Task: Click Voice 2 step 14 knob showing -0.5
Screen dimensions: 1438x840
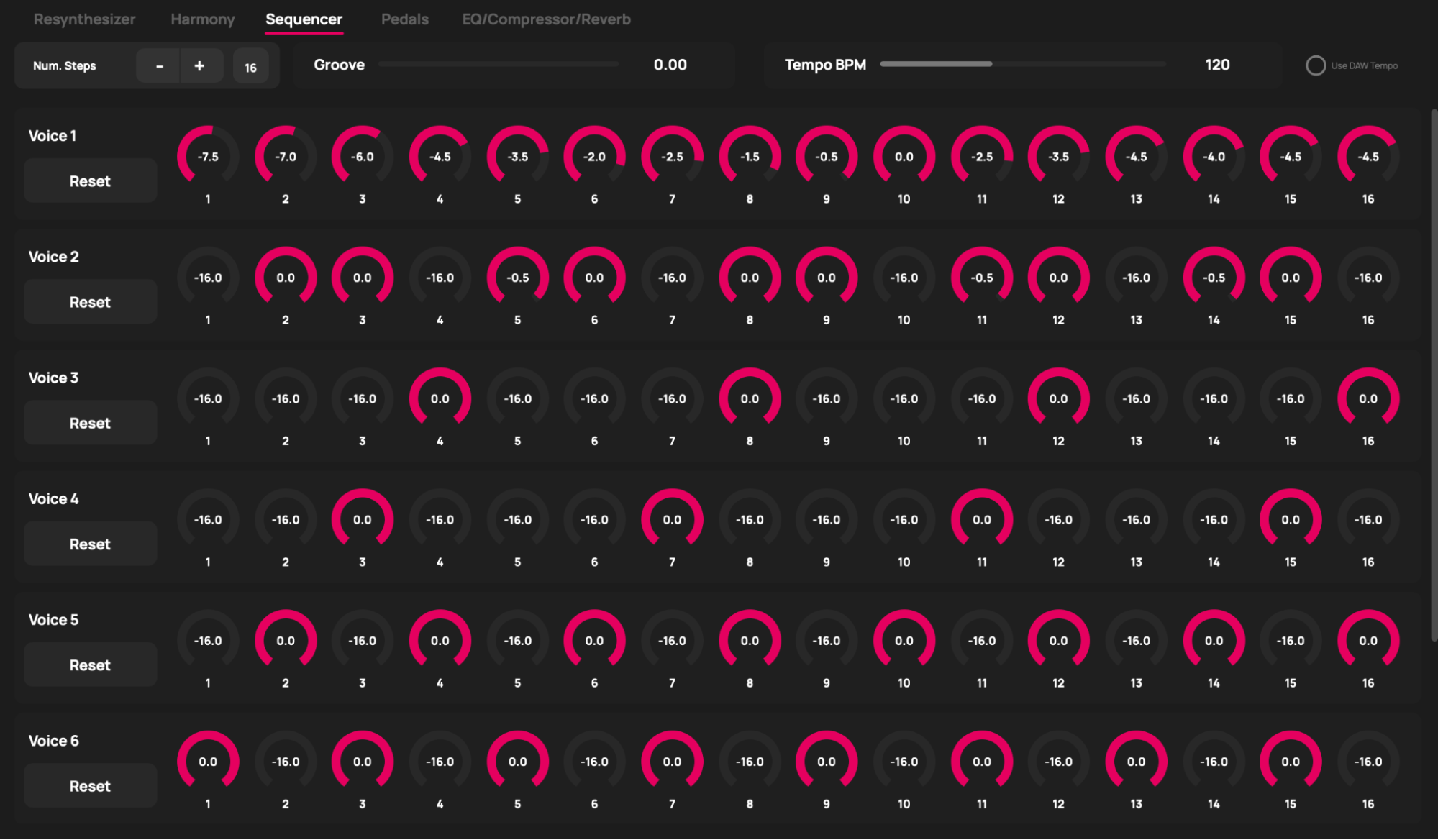Action: point(1214,278)
